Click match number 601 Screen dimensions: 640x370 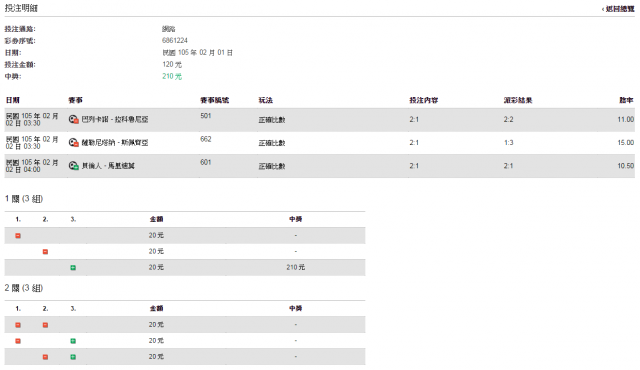[x=206, y=162]
